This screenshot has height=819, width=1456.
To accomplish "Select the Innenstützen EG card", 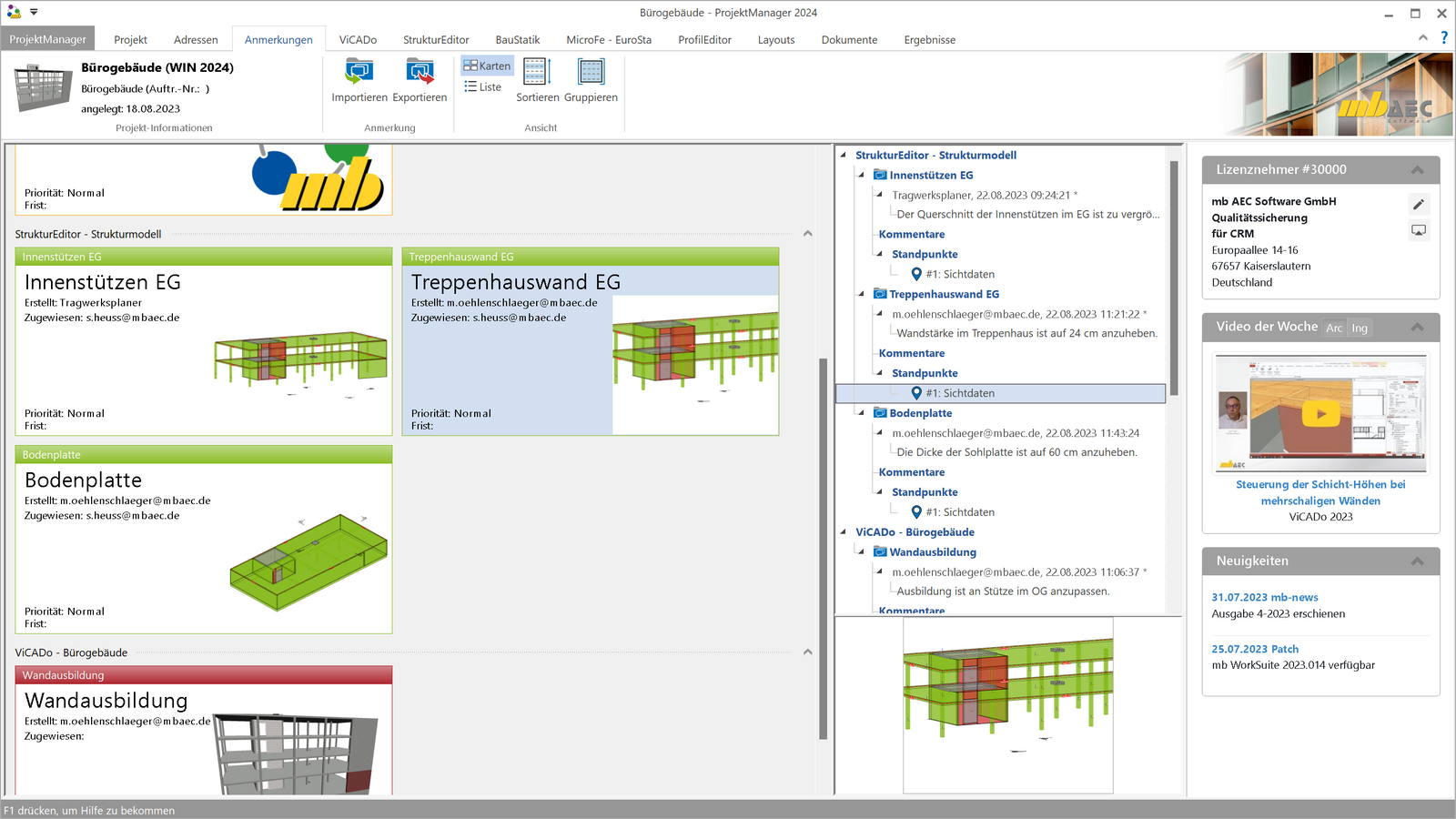I will pos(204,341).
